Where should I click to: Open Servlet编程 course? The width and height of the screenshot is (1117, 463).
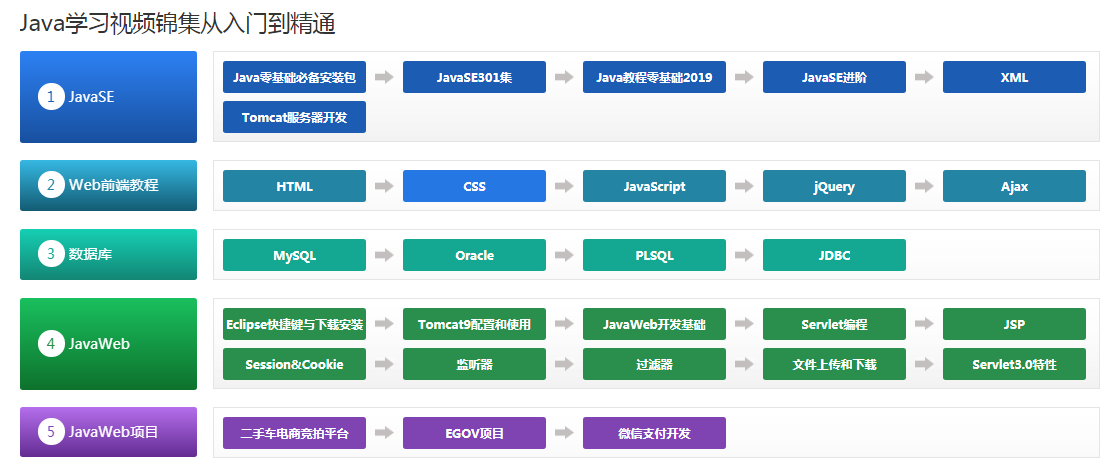pyautogui.click(x=834, y=324)
